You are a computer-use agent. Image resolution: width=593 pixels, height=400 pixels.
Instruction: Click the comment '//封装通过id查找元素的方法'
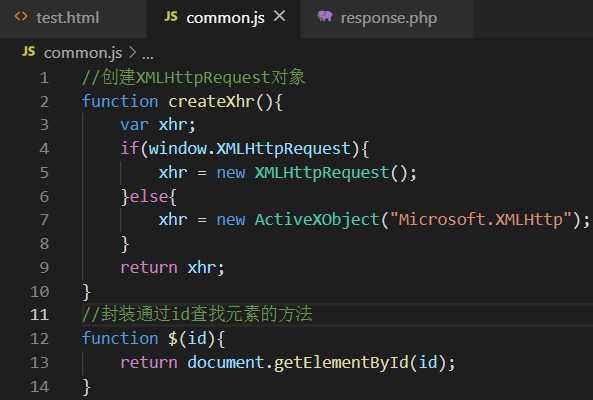click(197, 314)
